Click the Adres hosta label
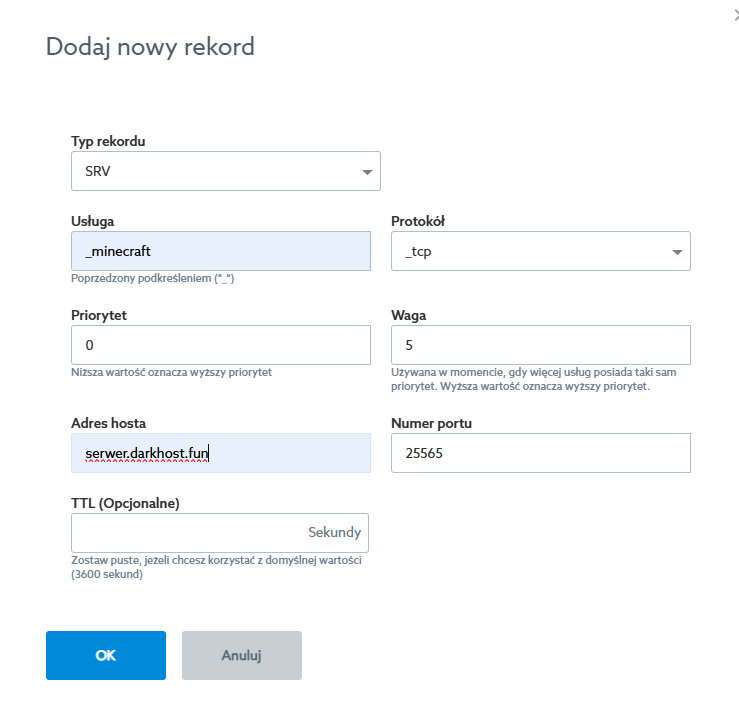Viewport: 739px width, 726px height. [109, 423]
